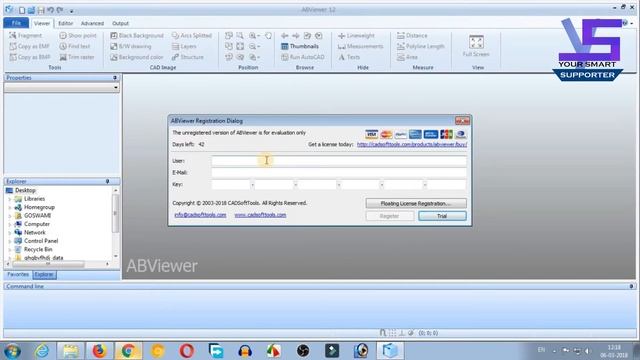Activate Show point tool
Image resolution: width=640 pixels, height=360 pixels.
[x=78, y=36]
